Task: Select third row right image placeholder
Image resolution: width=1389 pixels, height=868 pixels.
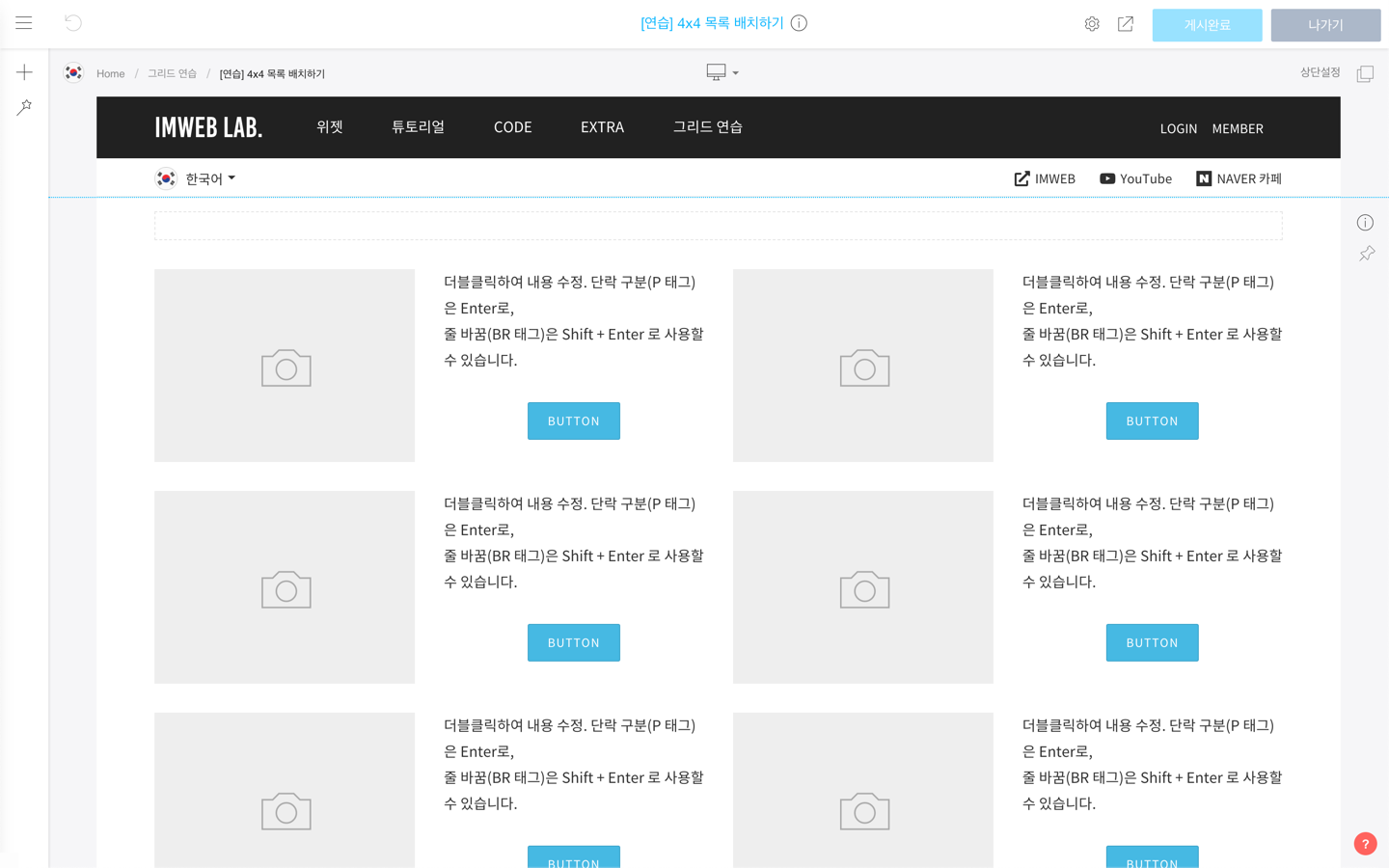Action: click(x=863, y=790)
